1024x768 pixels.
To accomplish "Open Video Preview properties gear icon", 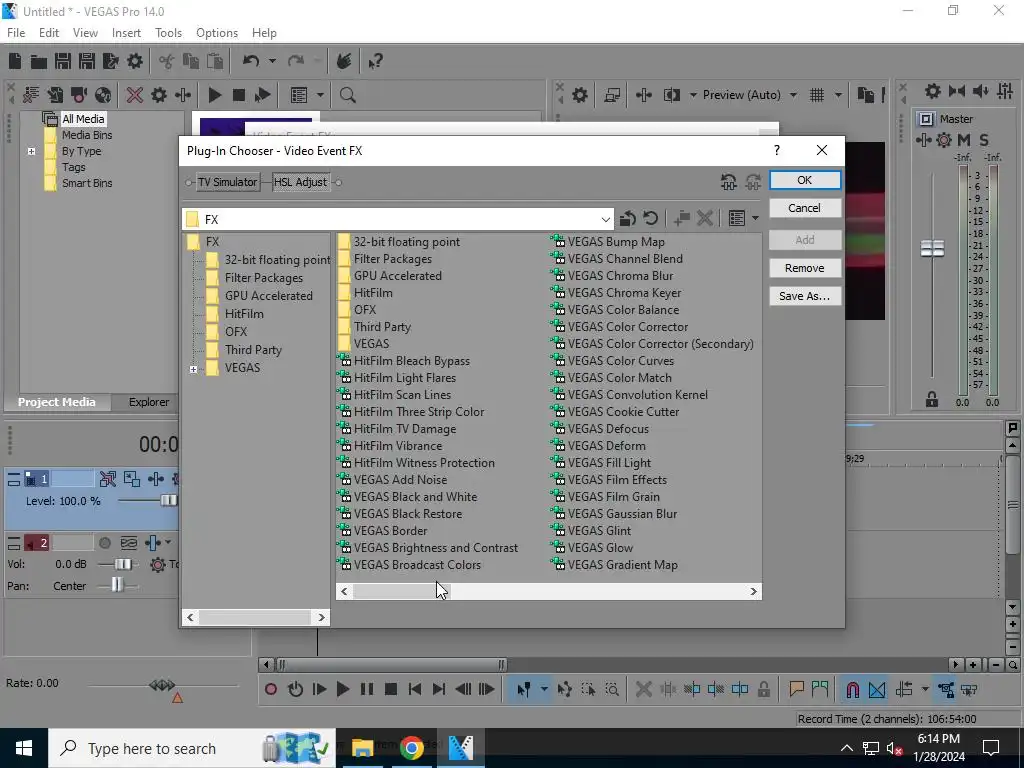I will click(579, 95).
